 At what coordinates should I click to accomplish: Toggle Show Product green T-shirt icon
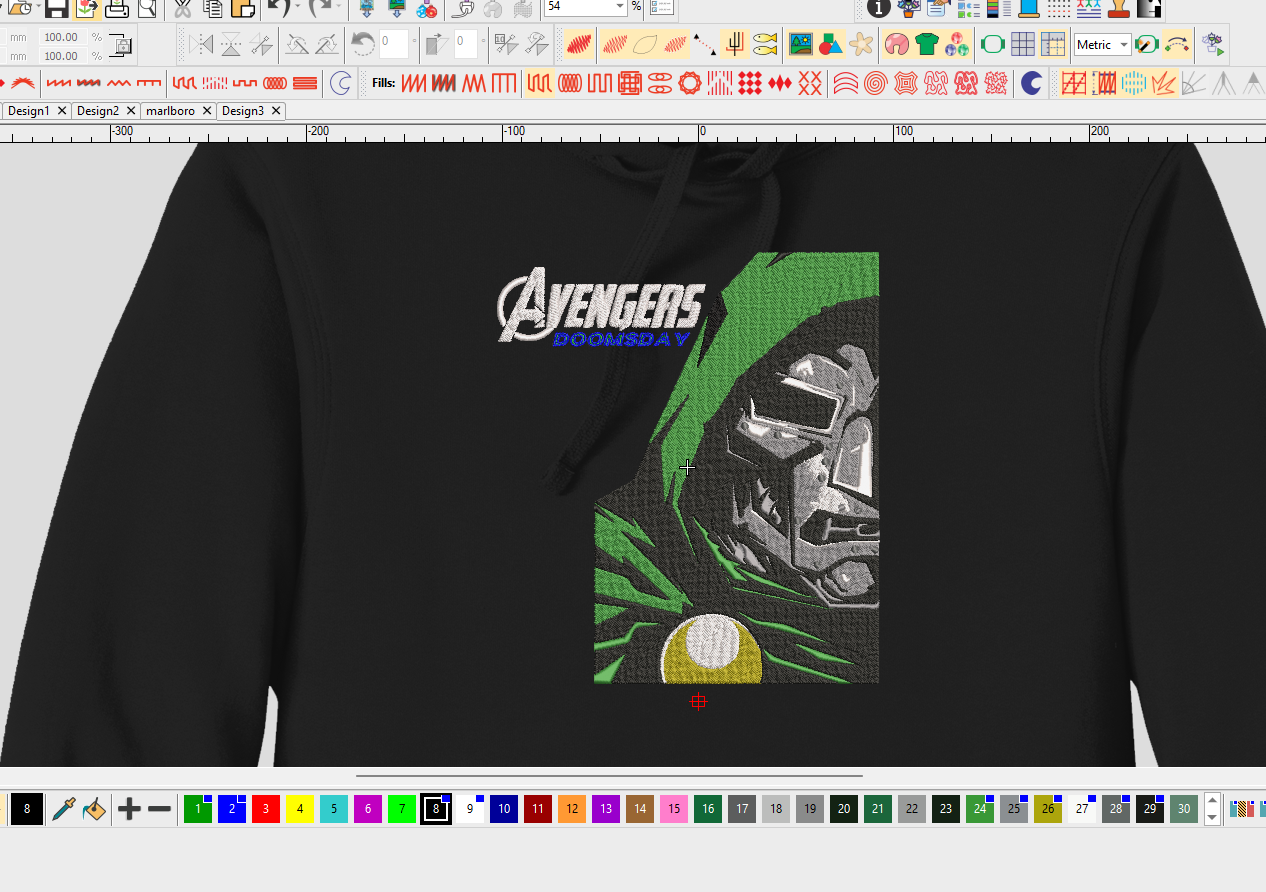point(927,44)
